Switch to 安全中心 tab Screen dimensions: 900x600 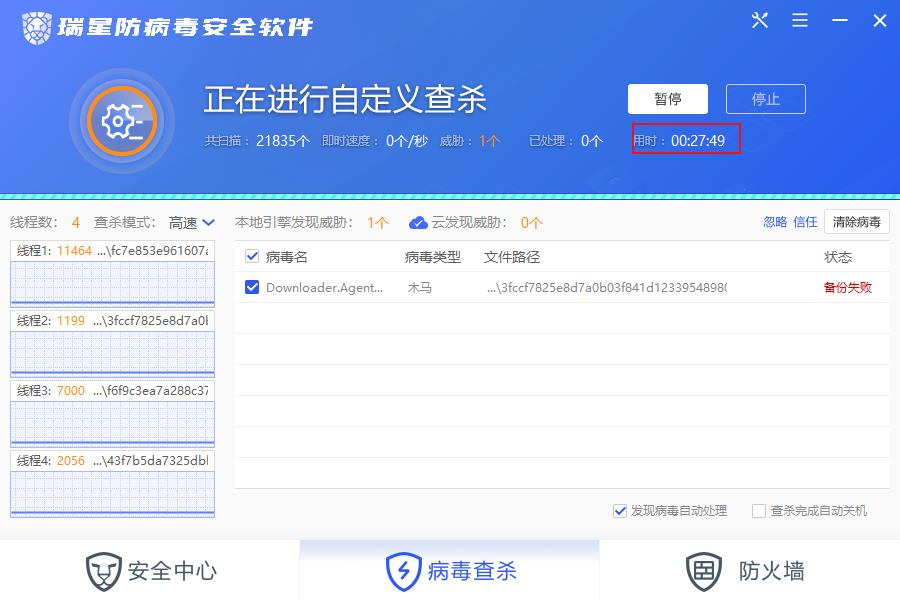pos(150,570)
